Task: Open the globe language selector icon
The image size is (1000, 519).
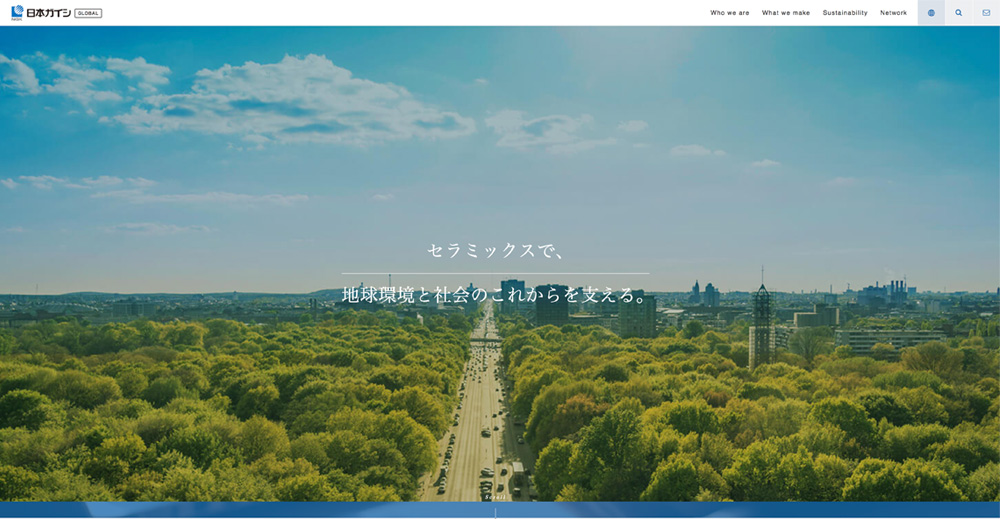Action: (931, 13)
